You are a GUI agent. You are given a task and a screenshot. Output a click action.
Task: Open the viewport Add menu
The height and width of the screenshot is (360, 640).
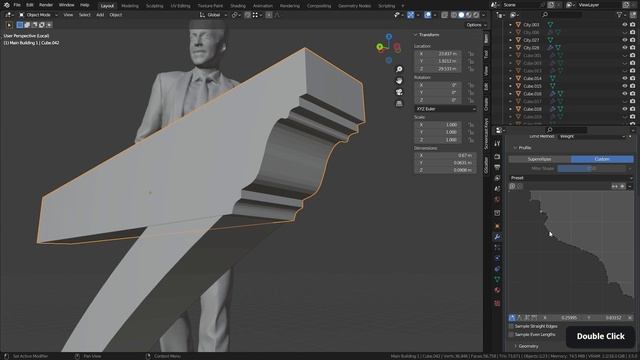point(100,15)
